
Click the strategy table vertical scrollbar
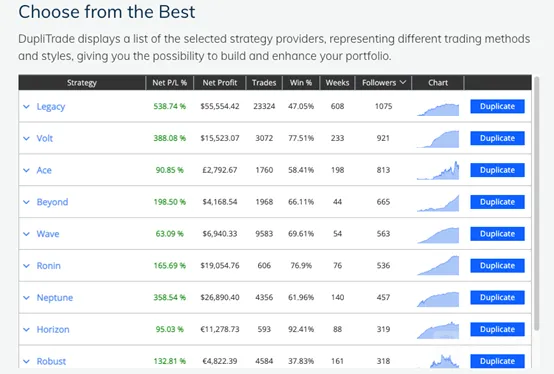pyautogui.click(x=536, y=203)
